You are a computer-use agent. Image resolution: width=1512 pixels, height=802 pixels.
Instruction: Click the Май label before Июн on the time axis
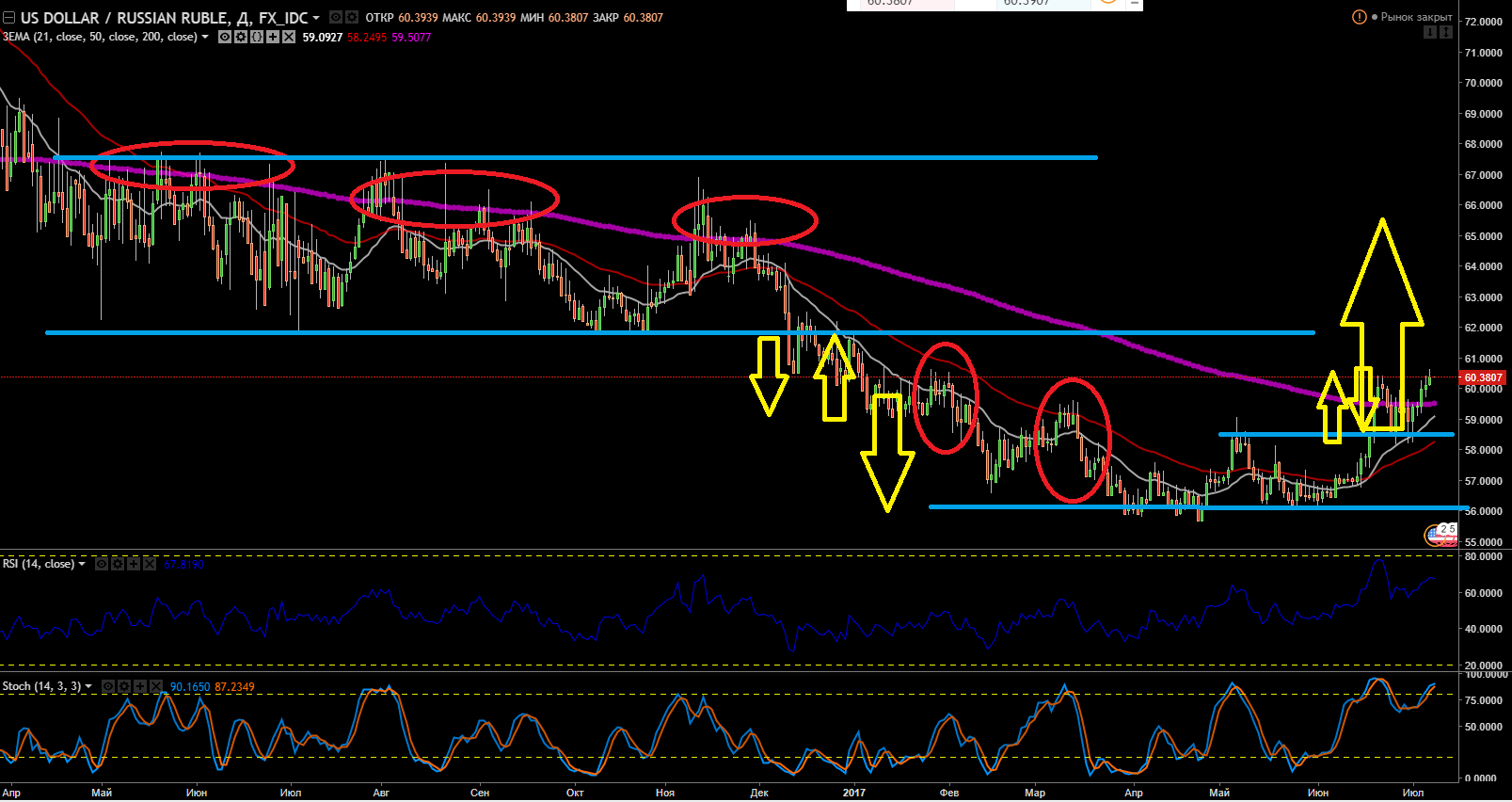pos(102,793)
